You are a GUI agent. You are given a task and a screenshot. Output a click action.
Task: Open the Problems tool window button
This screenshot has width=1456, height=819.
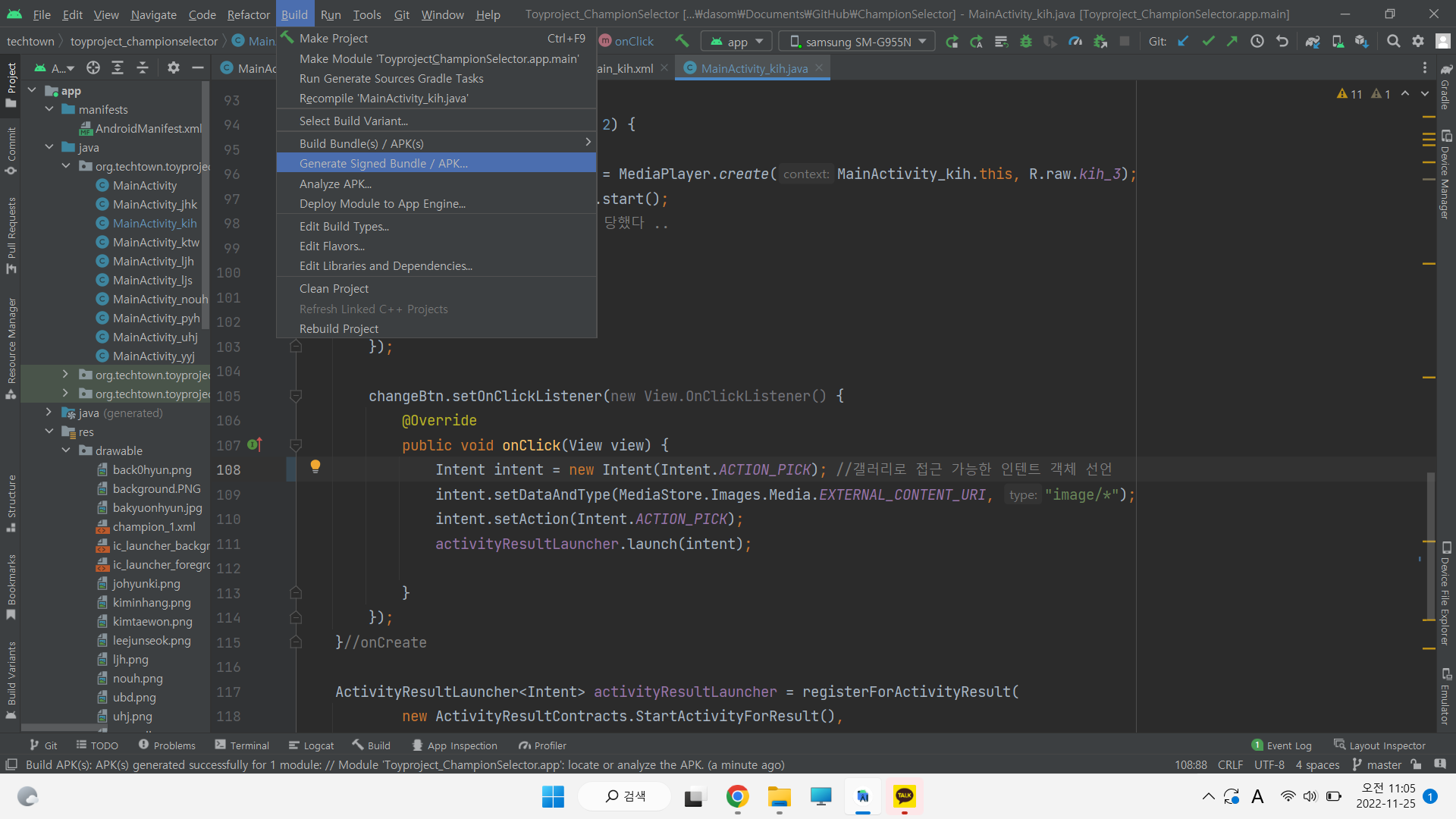(x=167, y=745)
